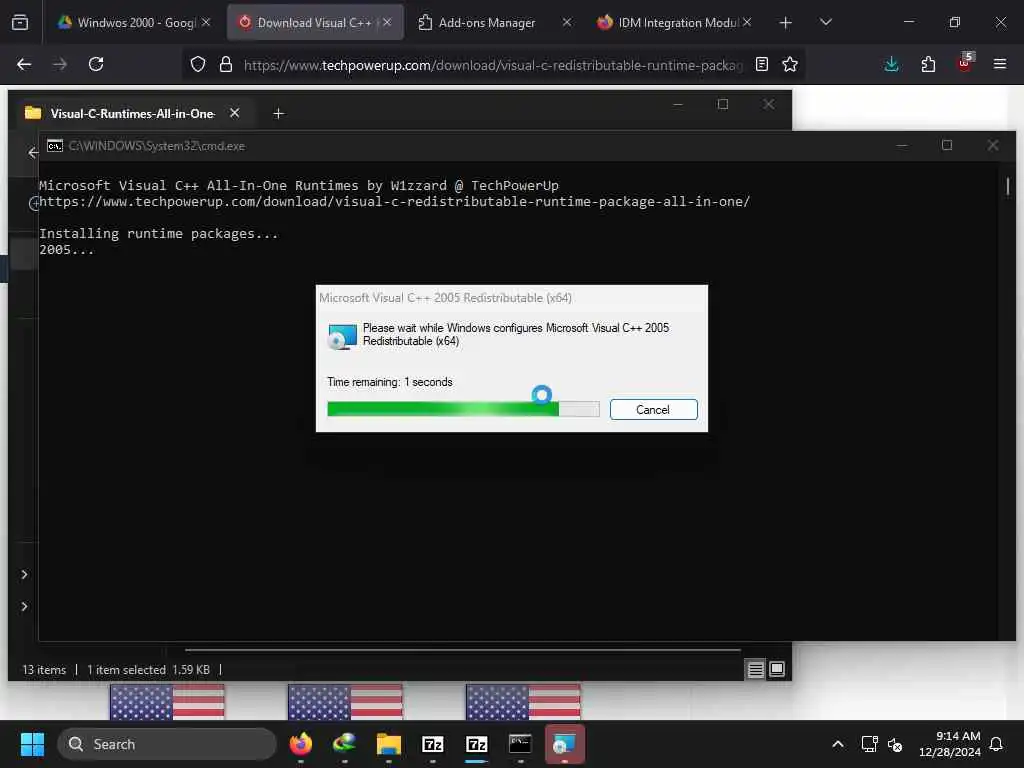Open cmd.exe window system menu icon
The image size is (1024, 768).
[x=55, y=146]
